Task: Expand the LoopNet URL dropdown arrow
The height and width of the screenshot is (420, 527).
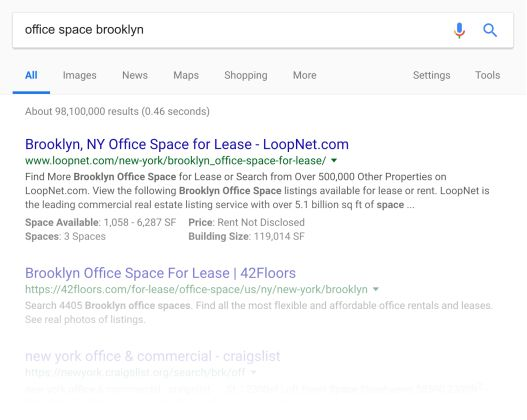Action: 334,161
